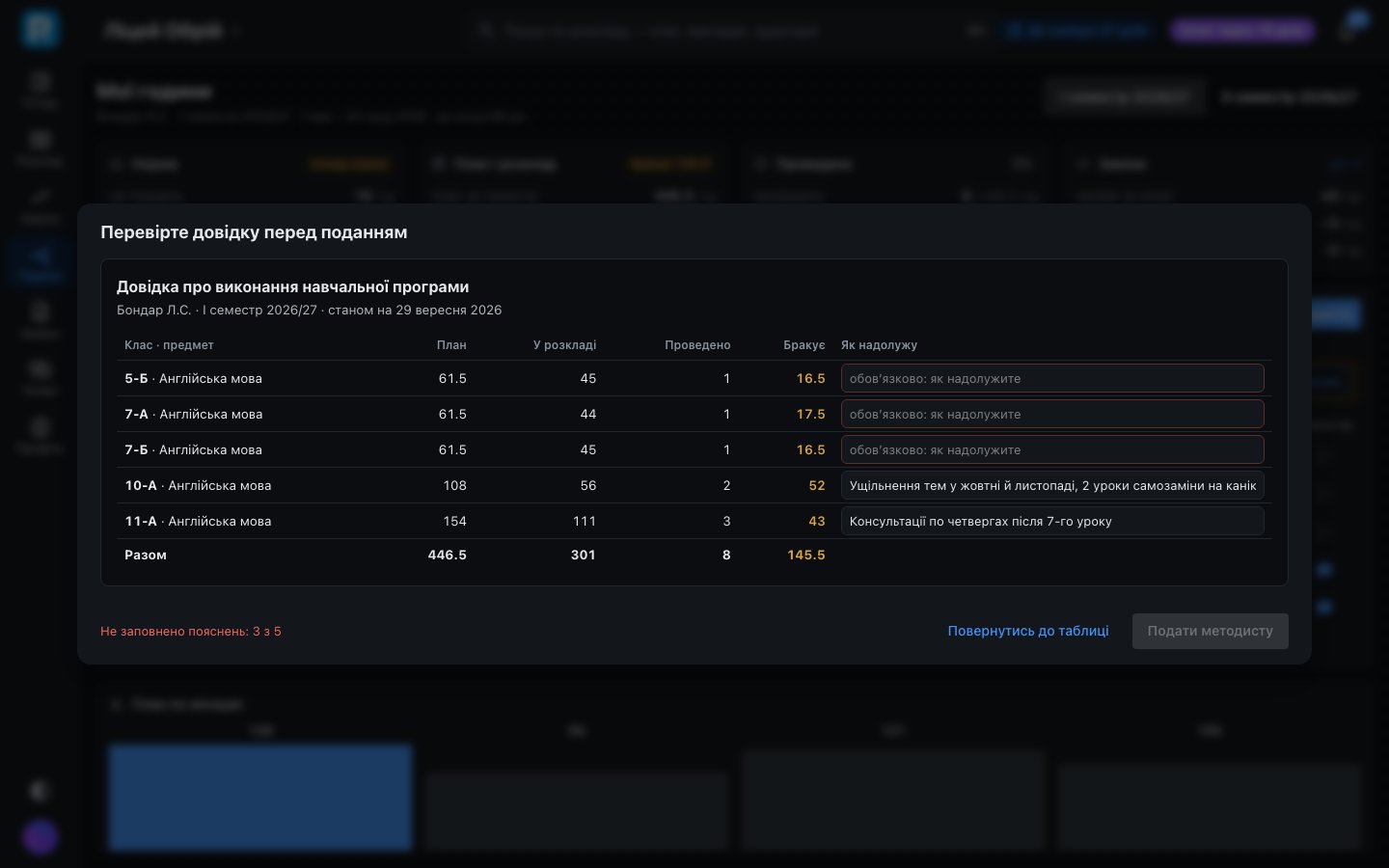
Task: Focus the make-up explanation field for 7-А
Action: tap(1052, 414)
